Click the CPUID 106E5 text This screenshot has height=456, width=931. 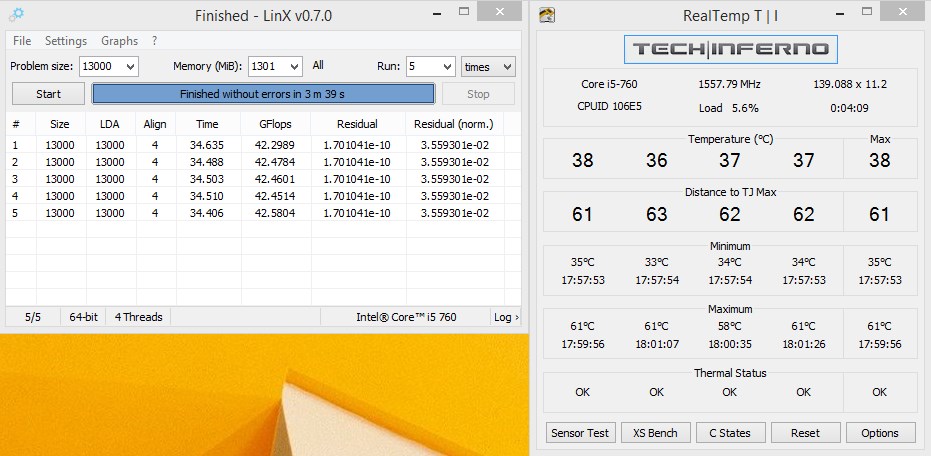609,107
